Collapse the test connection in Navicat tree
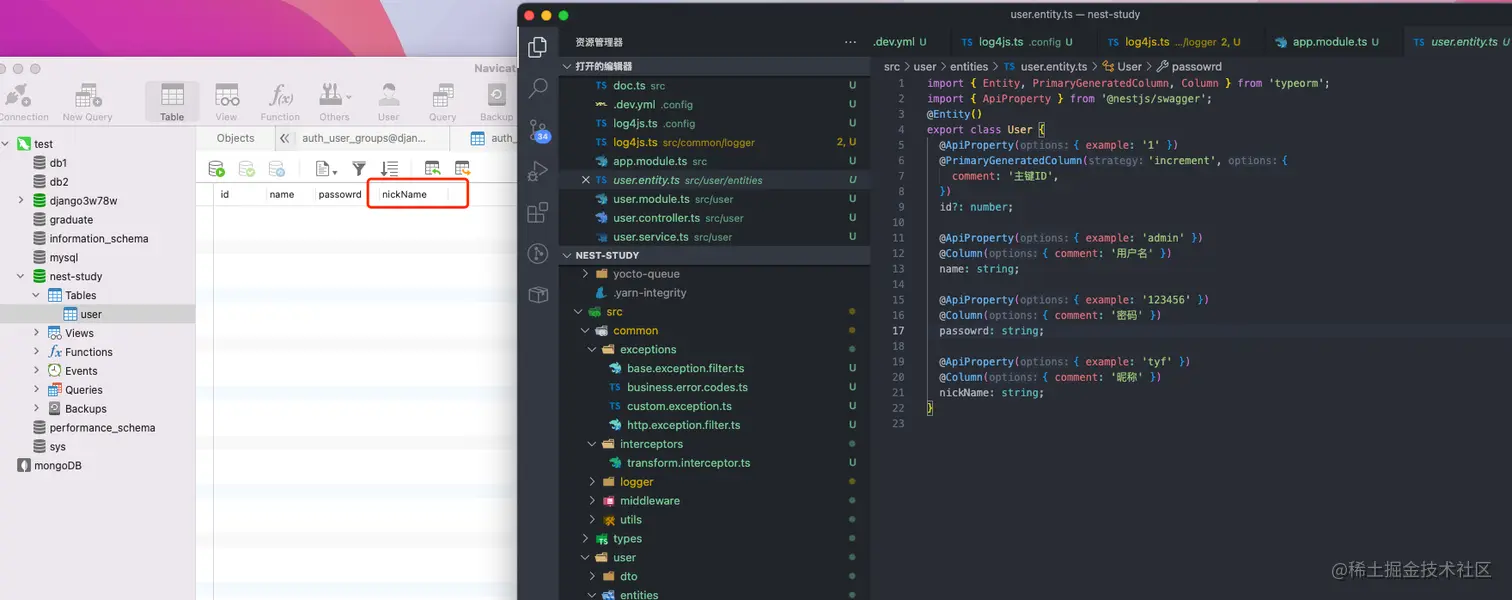The width and height of the screenshot is (1512, 600). tap(6, 144)
